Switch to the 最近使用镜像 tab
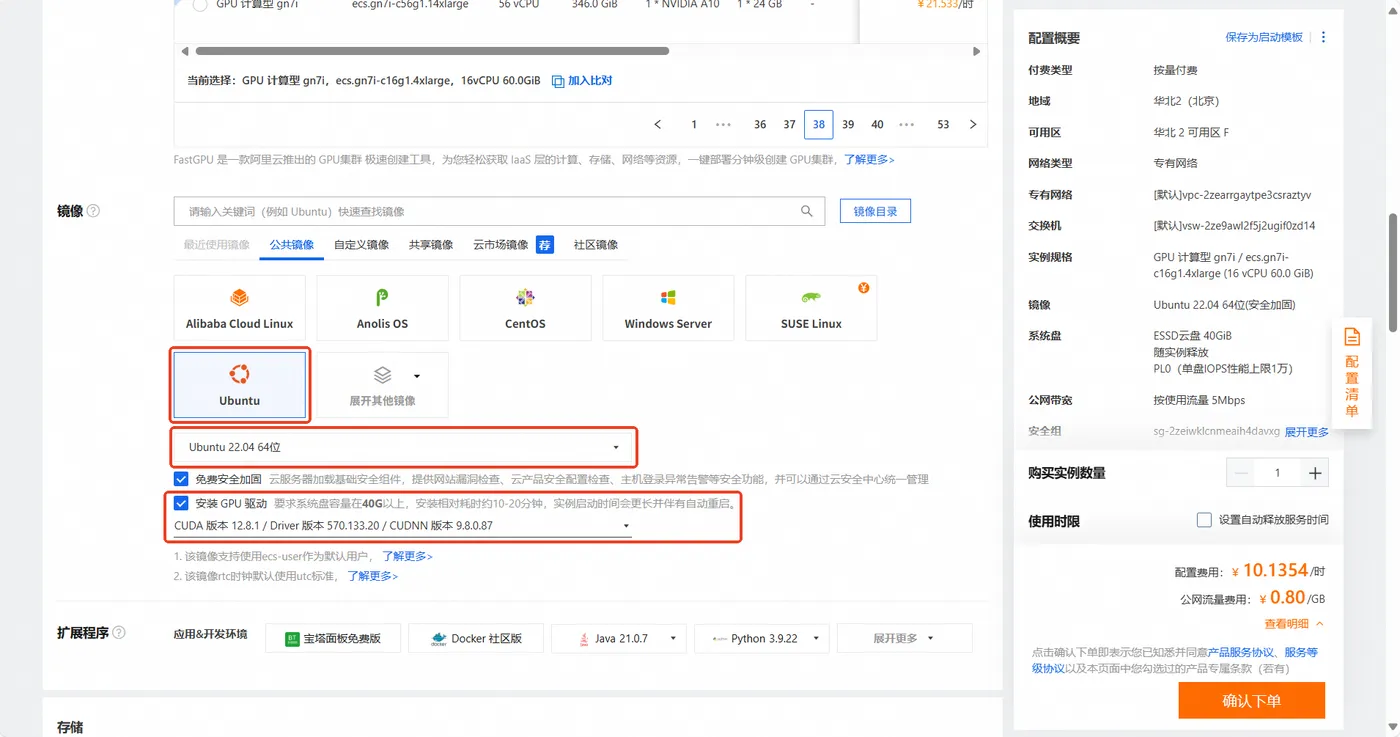The width and height of the screenshot is (1400, 737). (x=216, y=245)
